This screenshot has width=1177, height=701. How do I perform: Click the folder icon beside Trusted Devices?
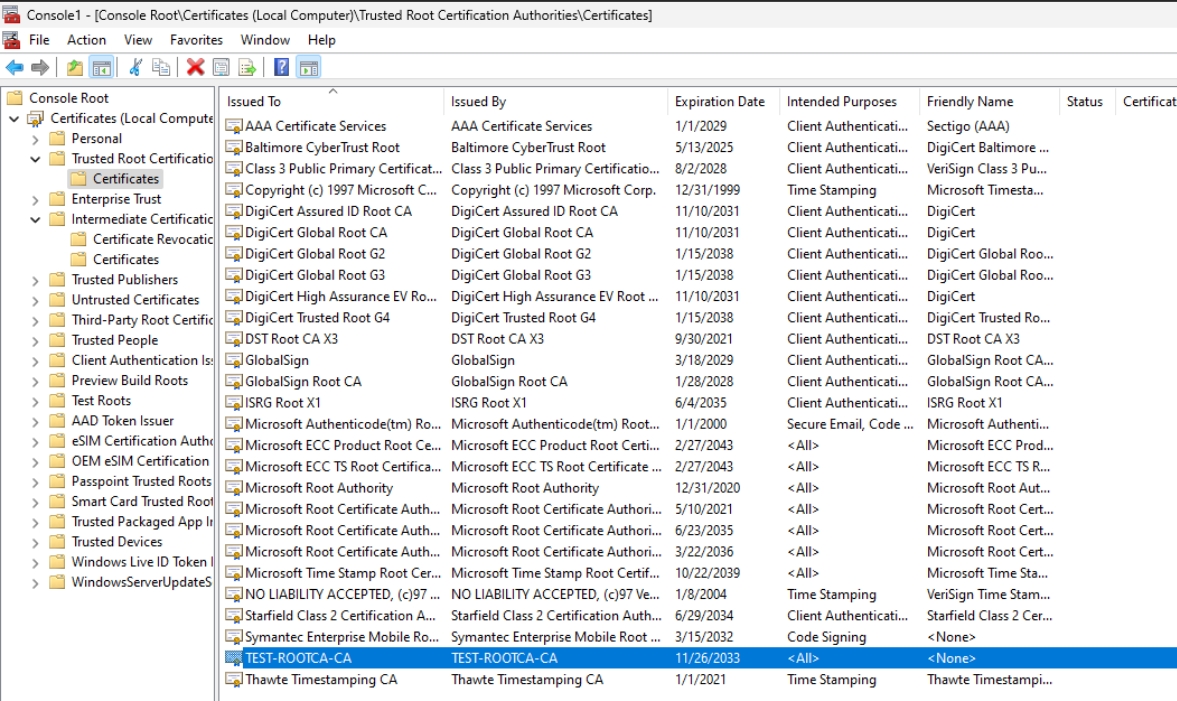click(57, 542)
